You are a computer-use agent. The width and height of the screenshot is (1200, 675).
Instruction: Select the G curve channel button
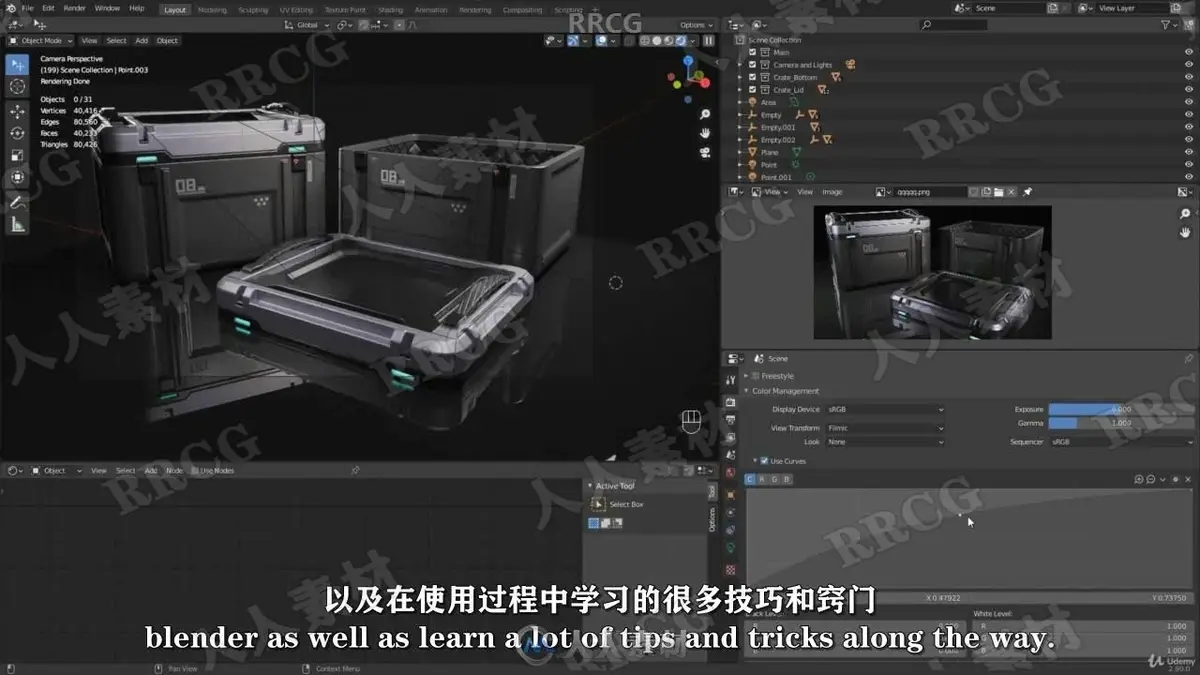[774, 479]
